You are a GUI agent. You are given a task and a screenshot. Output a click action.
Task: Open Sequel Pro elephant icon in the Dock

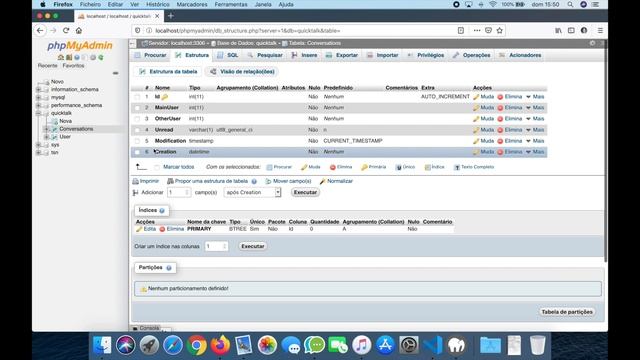point(456,345)
